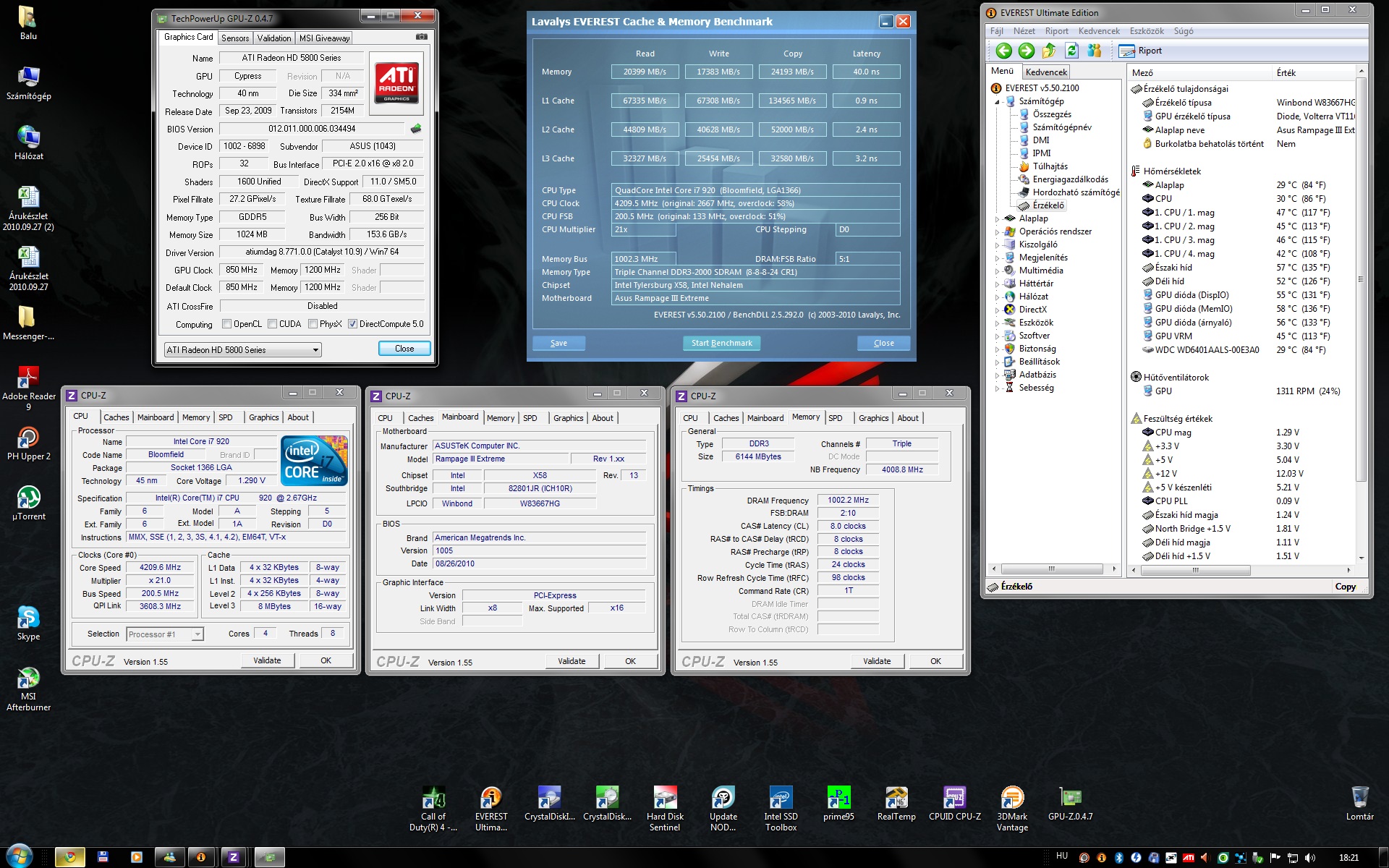The height and width of the screenshot is (868, 1389).
Task: Click Close in EVEREST benchmark window
Action: pos(883,343)
